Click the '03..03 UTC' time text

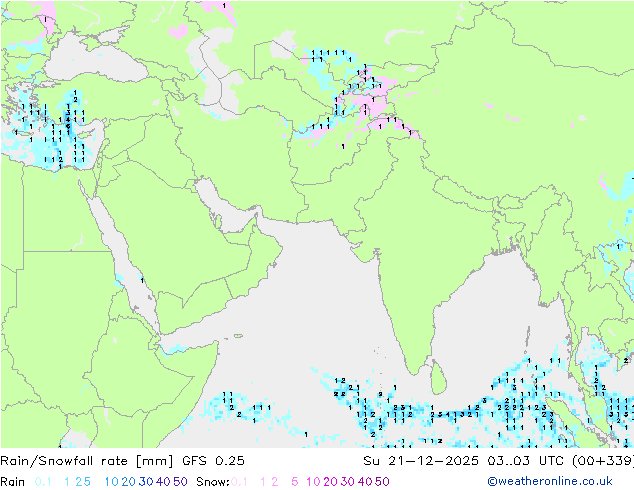point(526,461)
